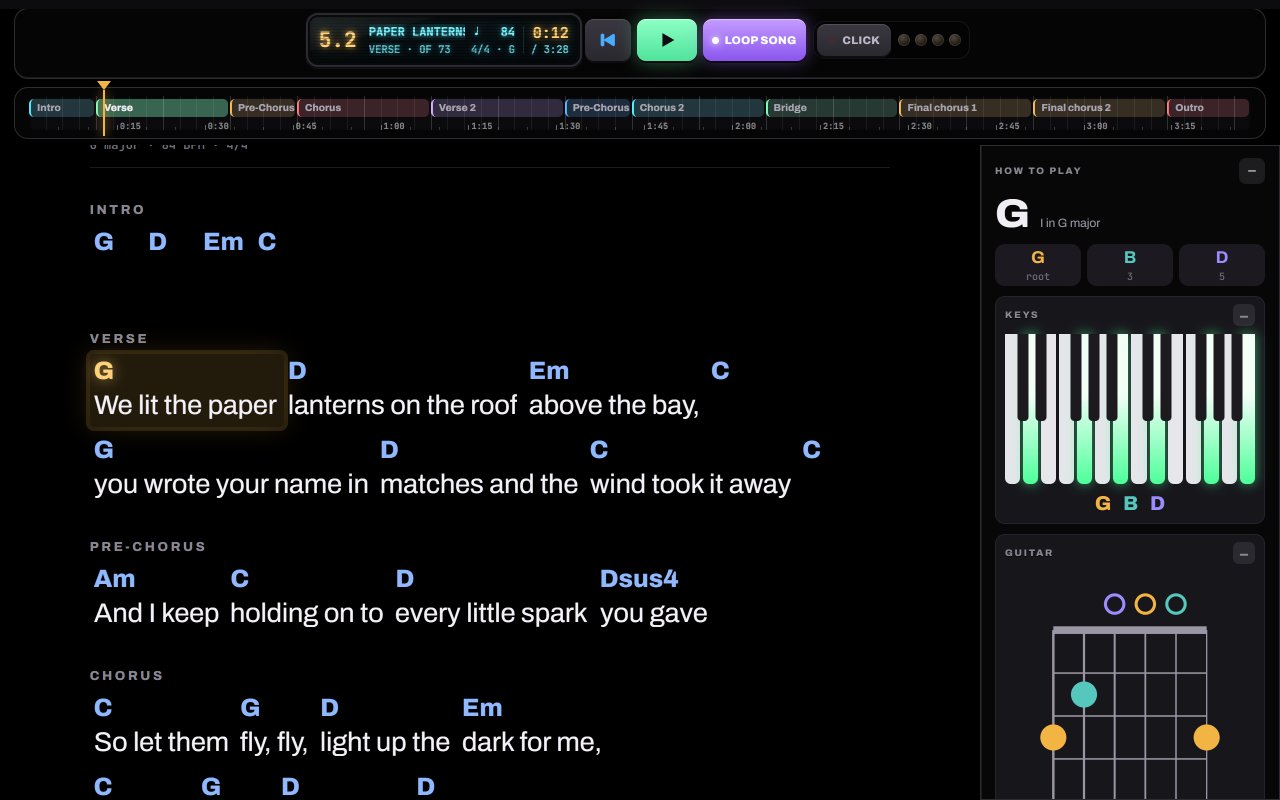Viewport: 1280px width, 800px height.
Task: Click the G chord above "fly, fly,"
Action: 250,708
